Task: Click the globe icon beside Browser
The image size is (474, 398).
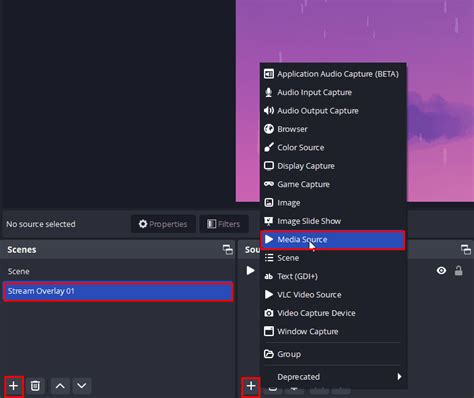Action: (x=269, y=129)
